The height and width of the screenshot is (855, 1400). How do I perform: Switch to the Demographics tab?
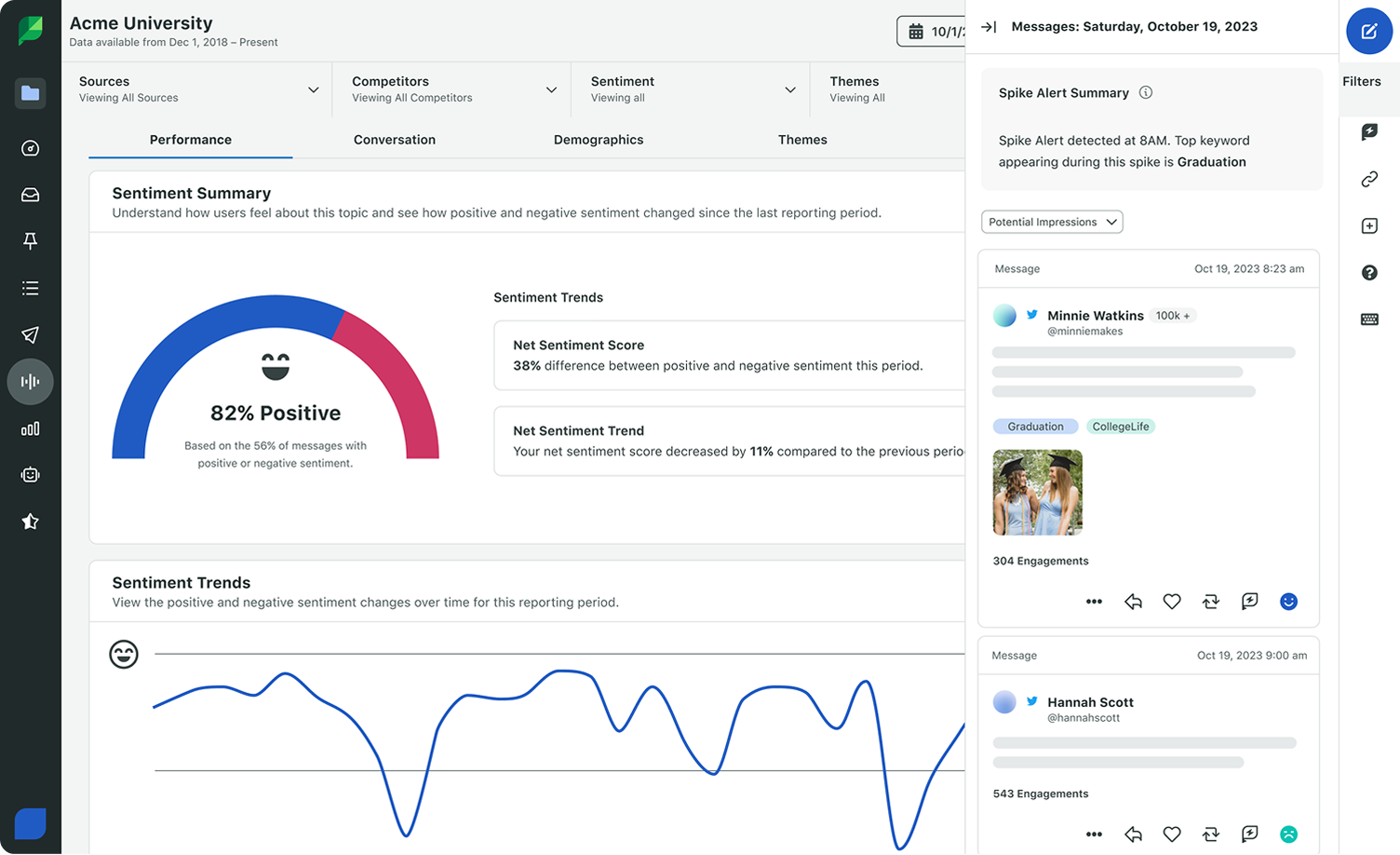click(599, 140)
